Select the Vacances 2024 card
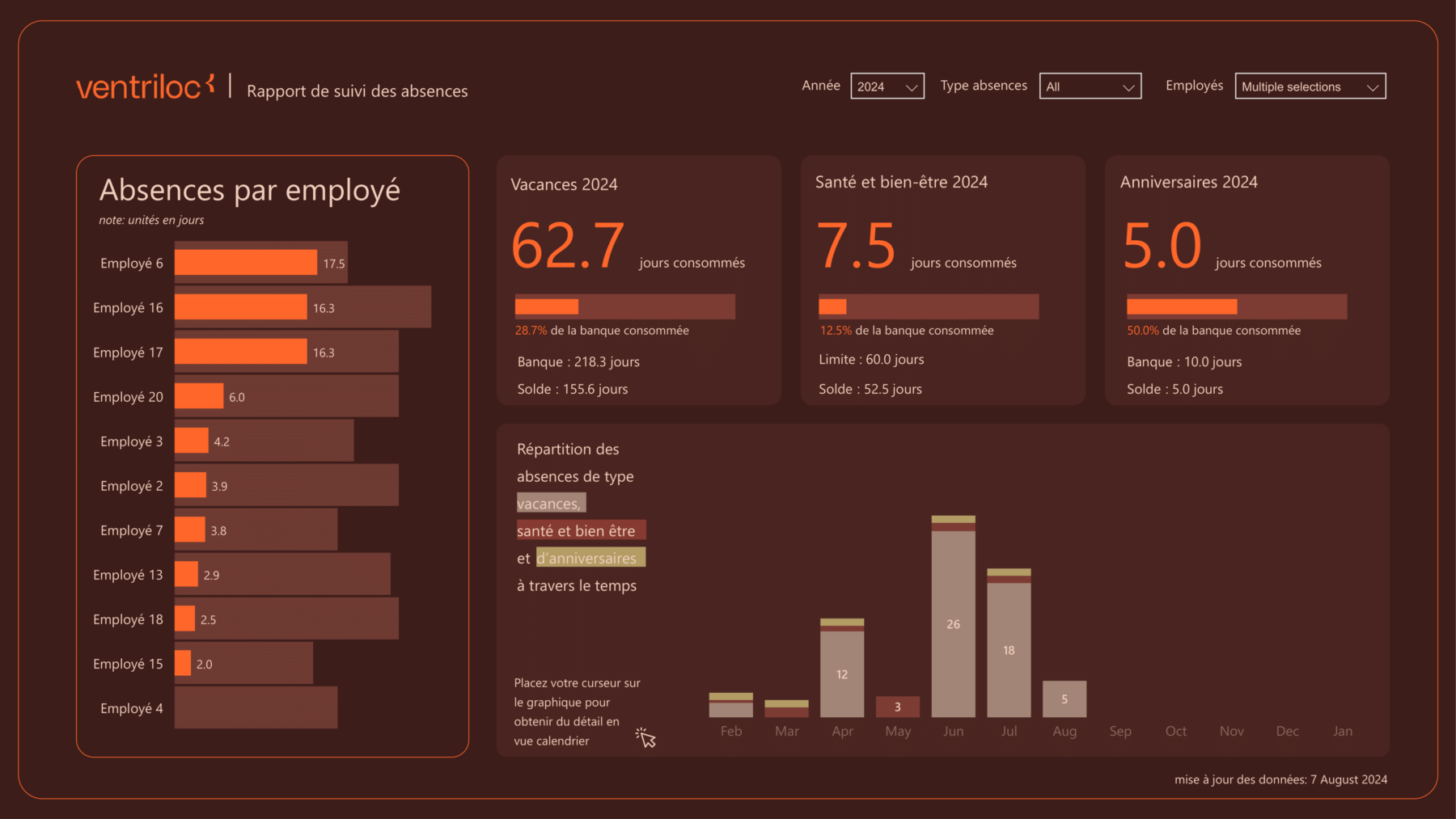This screenshot has height=819, width=1456. (x=638, y=279)
